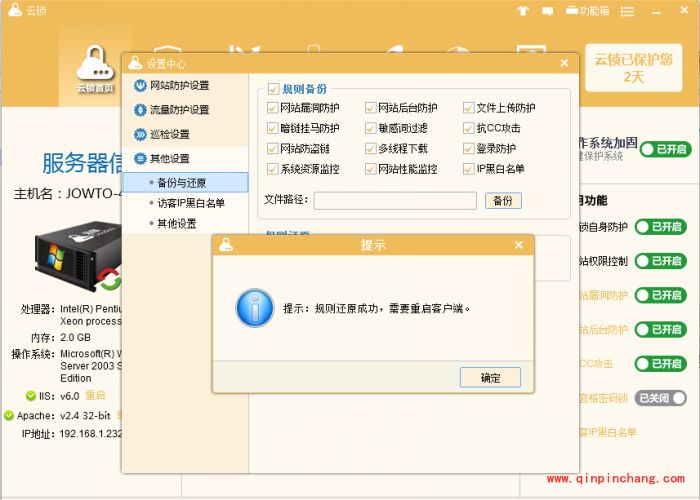Uncheck 网站漏洞防护 checkbox
This screenshot has width=700, height=500.
272,108
